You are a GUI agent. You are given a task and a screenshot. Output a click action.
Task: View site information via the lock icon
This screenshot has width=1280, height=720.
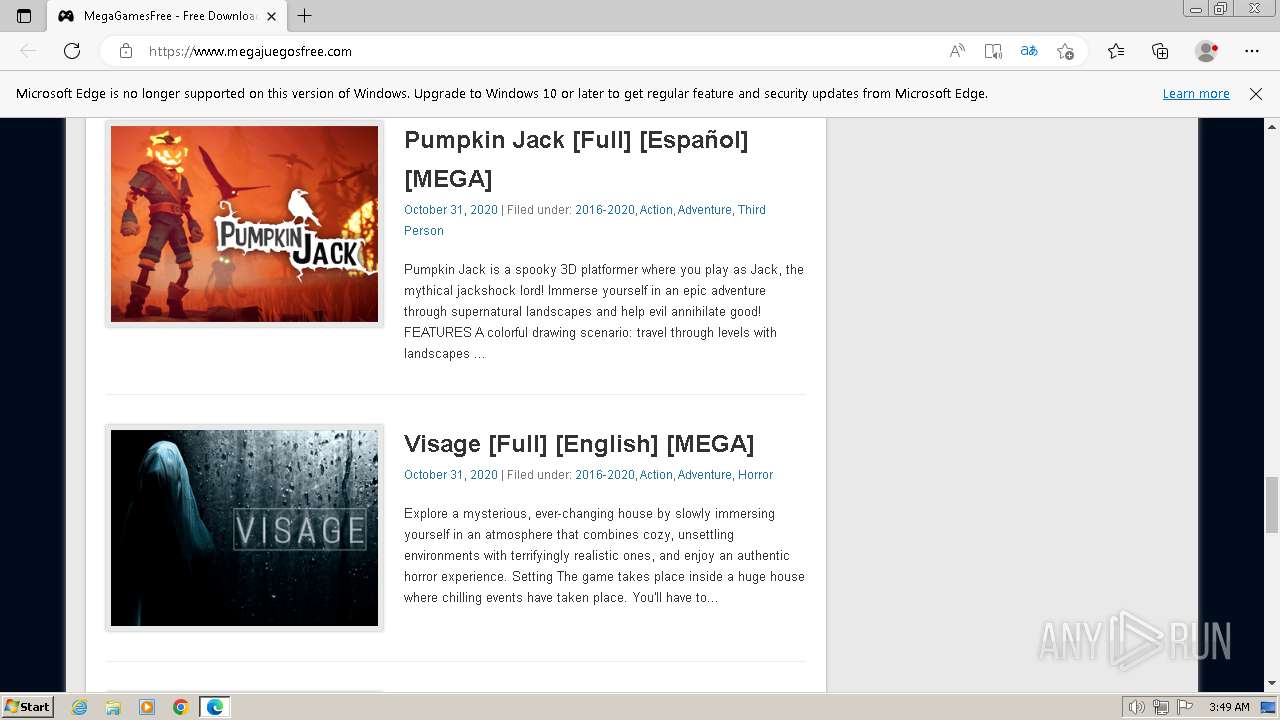click(126, 51)
